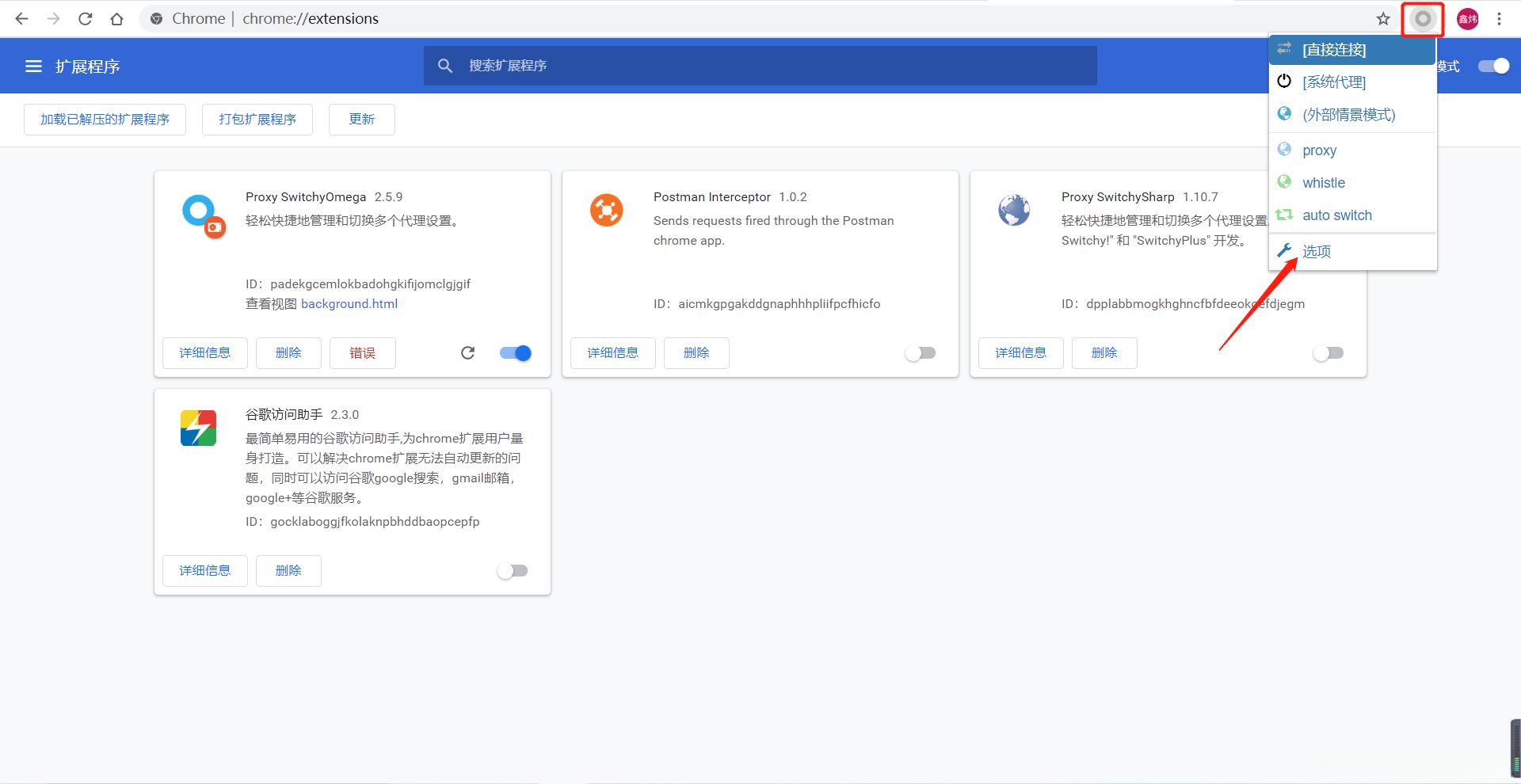Click the 谷歌访问助手 ID text
This screenshot has width=1521, height=784.
coord(363,522)
